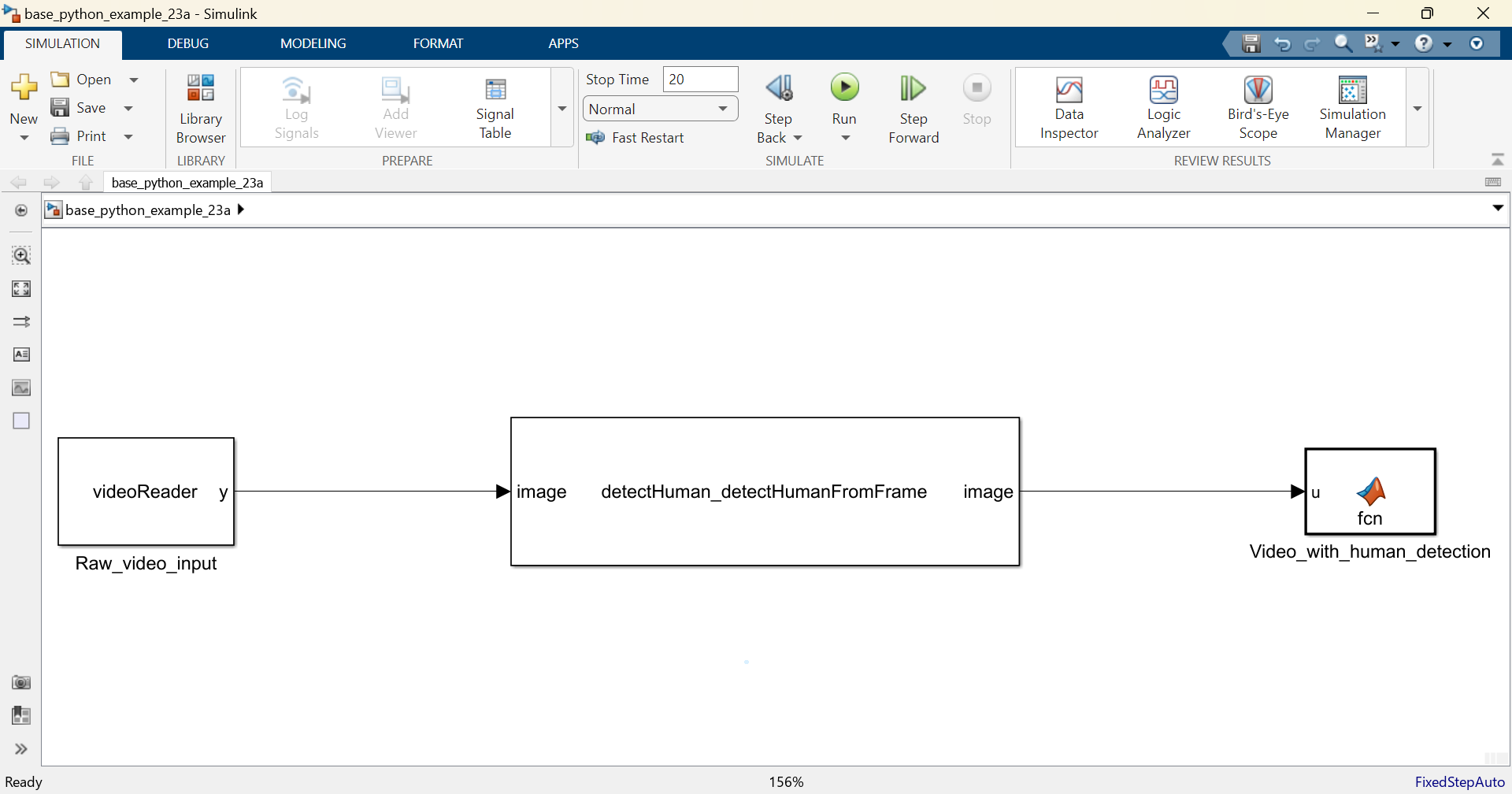Expand the Prepare gallery dropdown
Image resolution: width=1512 pixels, height=794 pixels.
coord(562,108)
